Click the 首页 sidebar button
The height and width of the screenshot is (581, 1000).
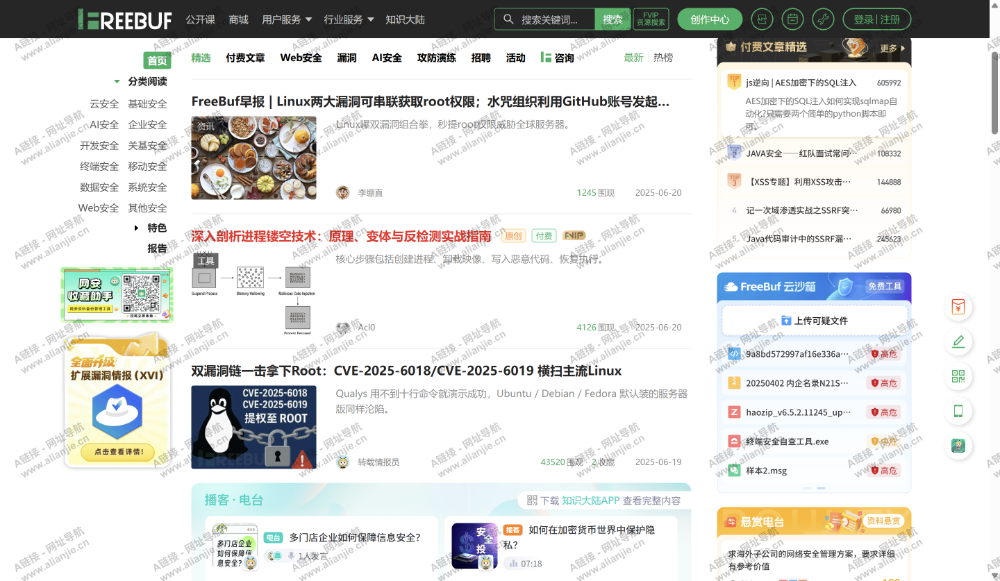157,61
